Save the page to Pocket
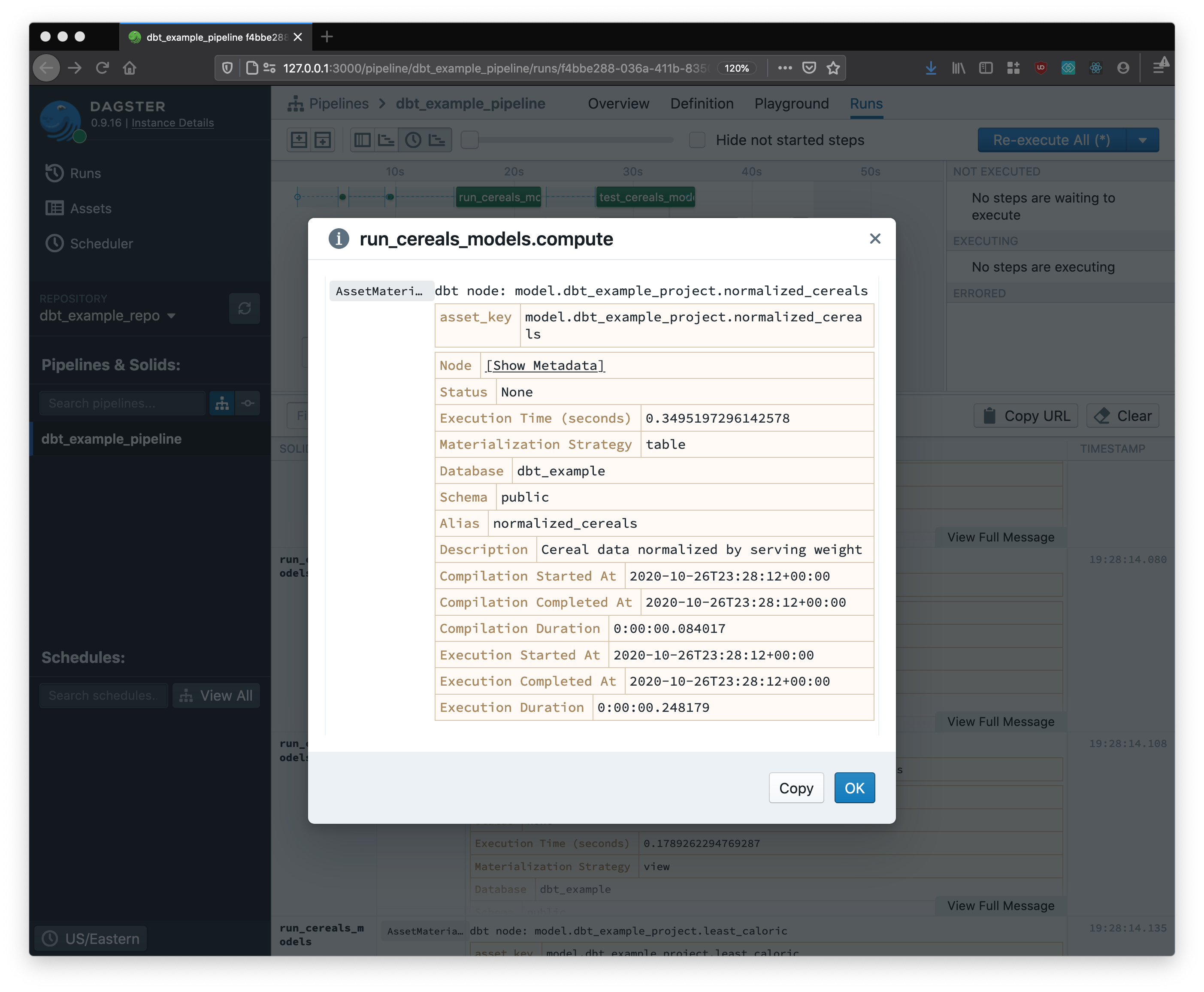This screenshot has height=992, width=1204. point(808,68)
